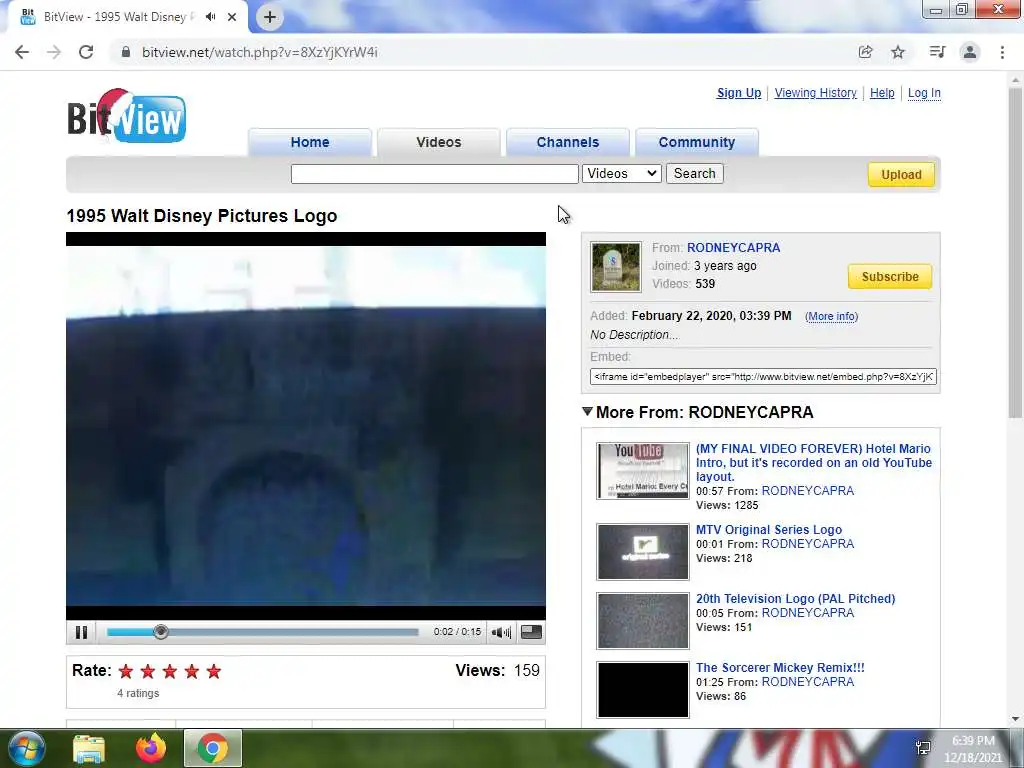Launch Firefox from the taskbar
The image size is (1024, 768).
[151, 748]
